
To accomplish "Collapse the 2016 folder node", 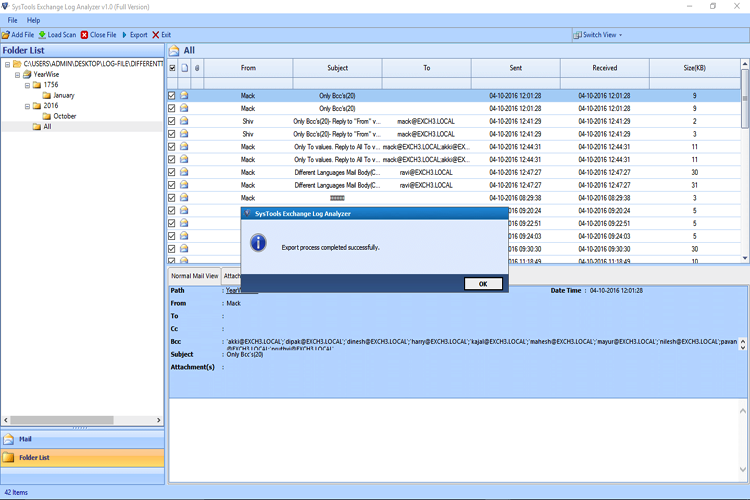I will point(27,106).
